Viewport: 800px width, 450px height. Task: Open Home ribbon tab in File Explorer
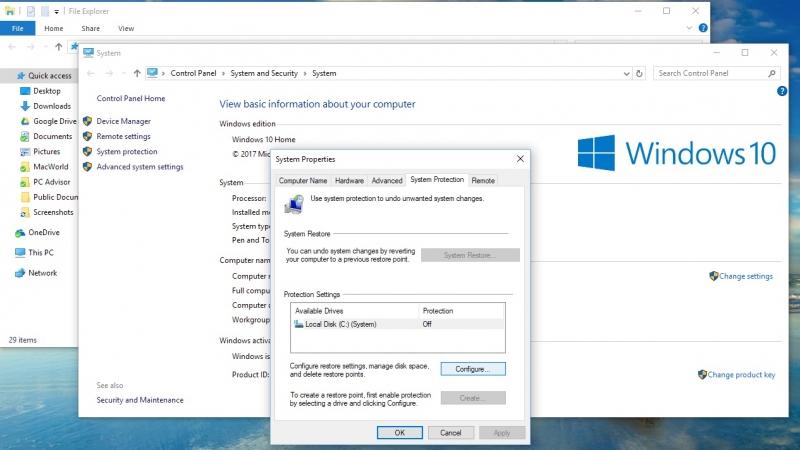point(54,29)
